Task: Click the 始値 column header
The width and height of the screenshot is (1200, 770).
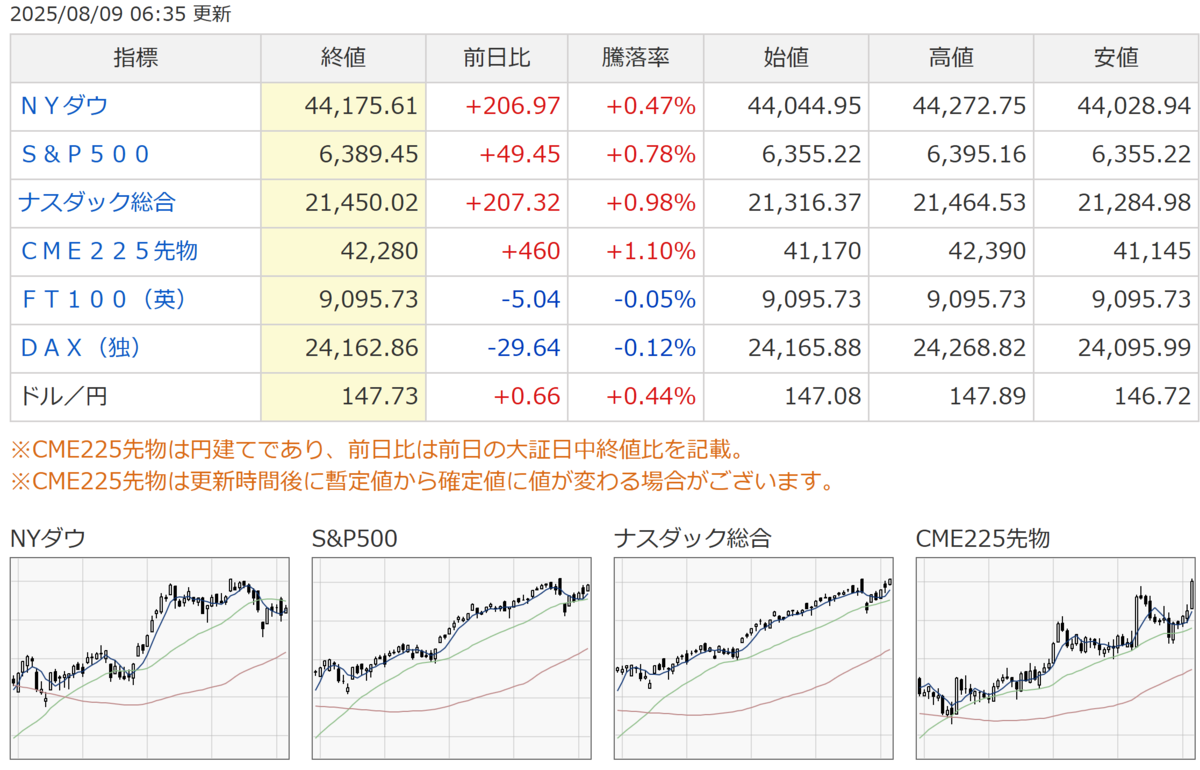Action: tap(786, 58)
